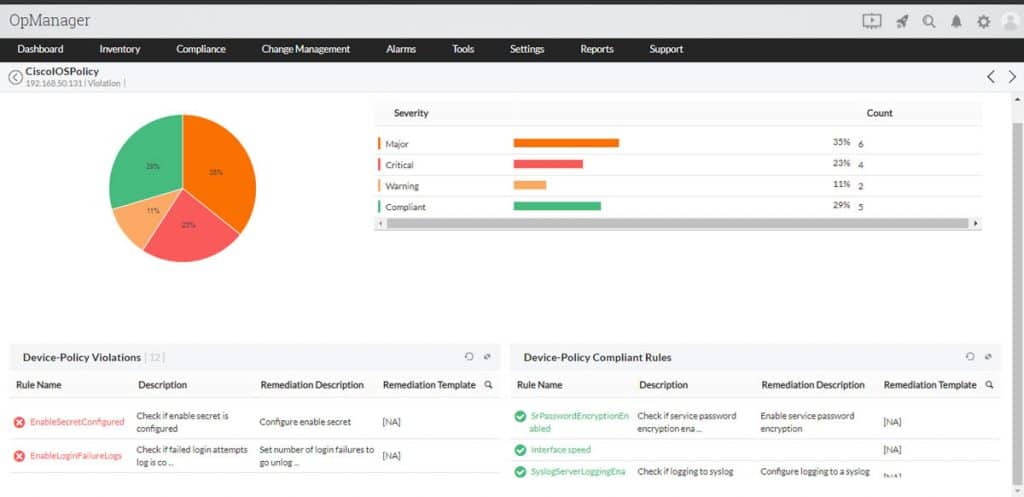This screenshot has height=497, width=1024.
Task: Open the Compliance menu
Action: click(x=201, y=49)
